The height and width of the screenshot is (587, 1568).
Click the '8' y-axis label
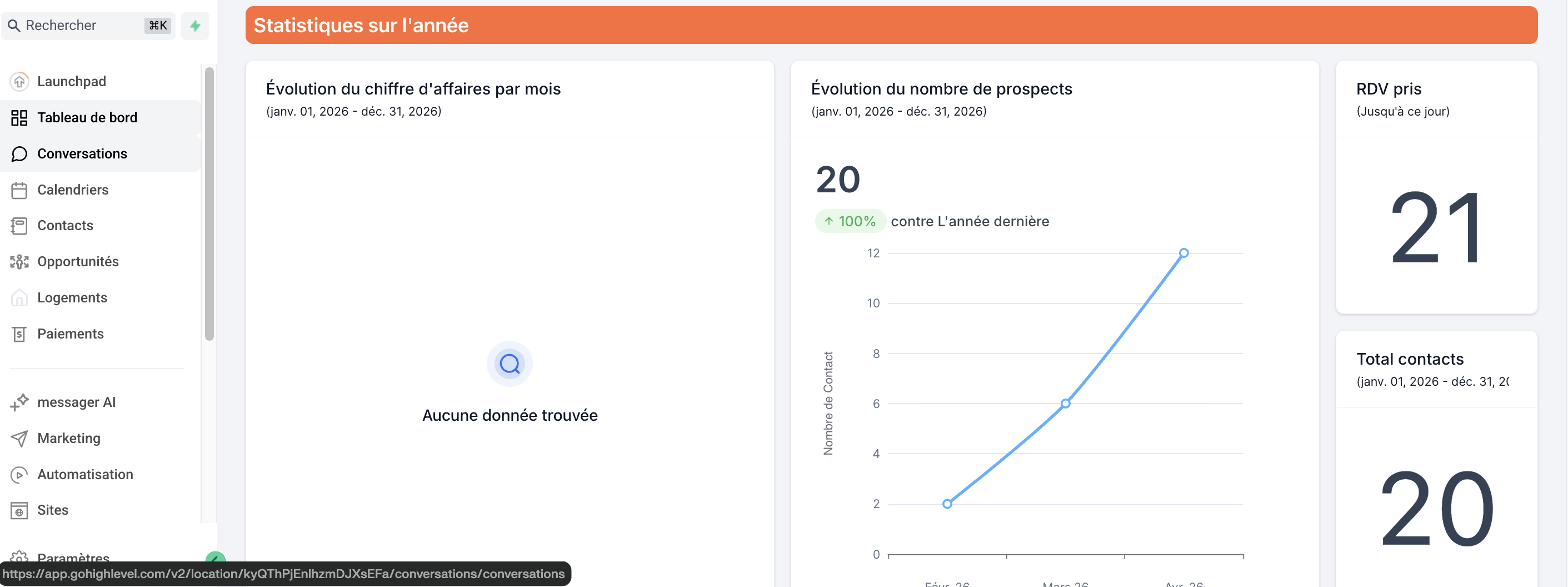[876, 354]
